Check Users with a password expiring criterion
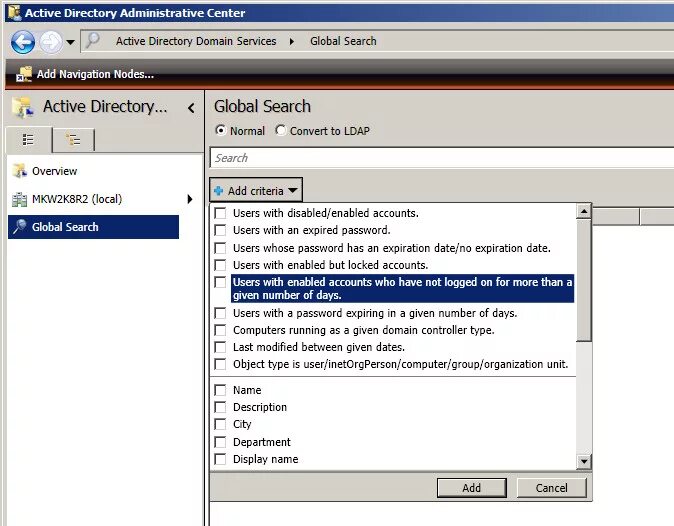Image resolution: width=674 pixels, height=526 pixels. tap(220, 313)
